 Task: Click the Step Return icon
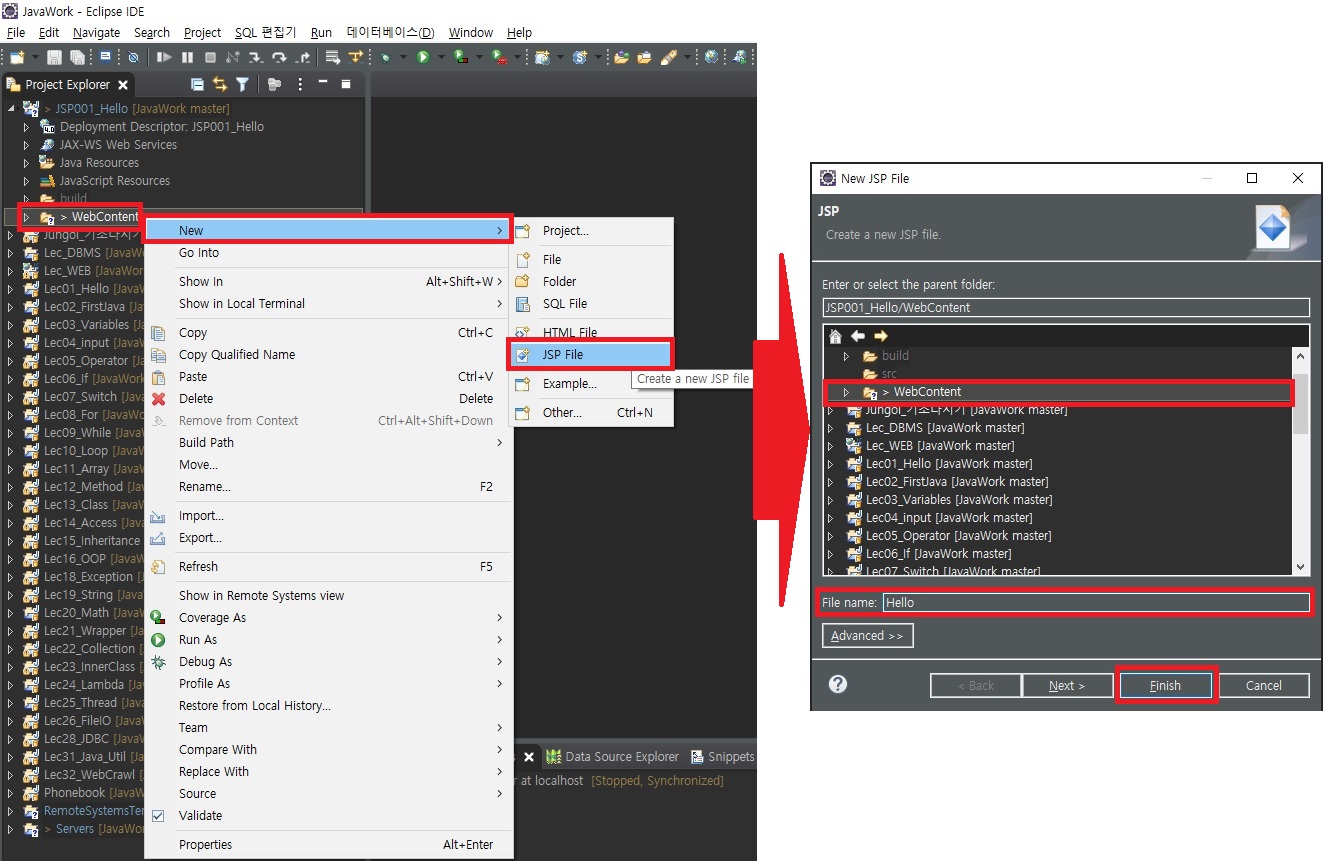pos(303,57)
